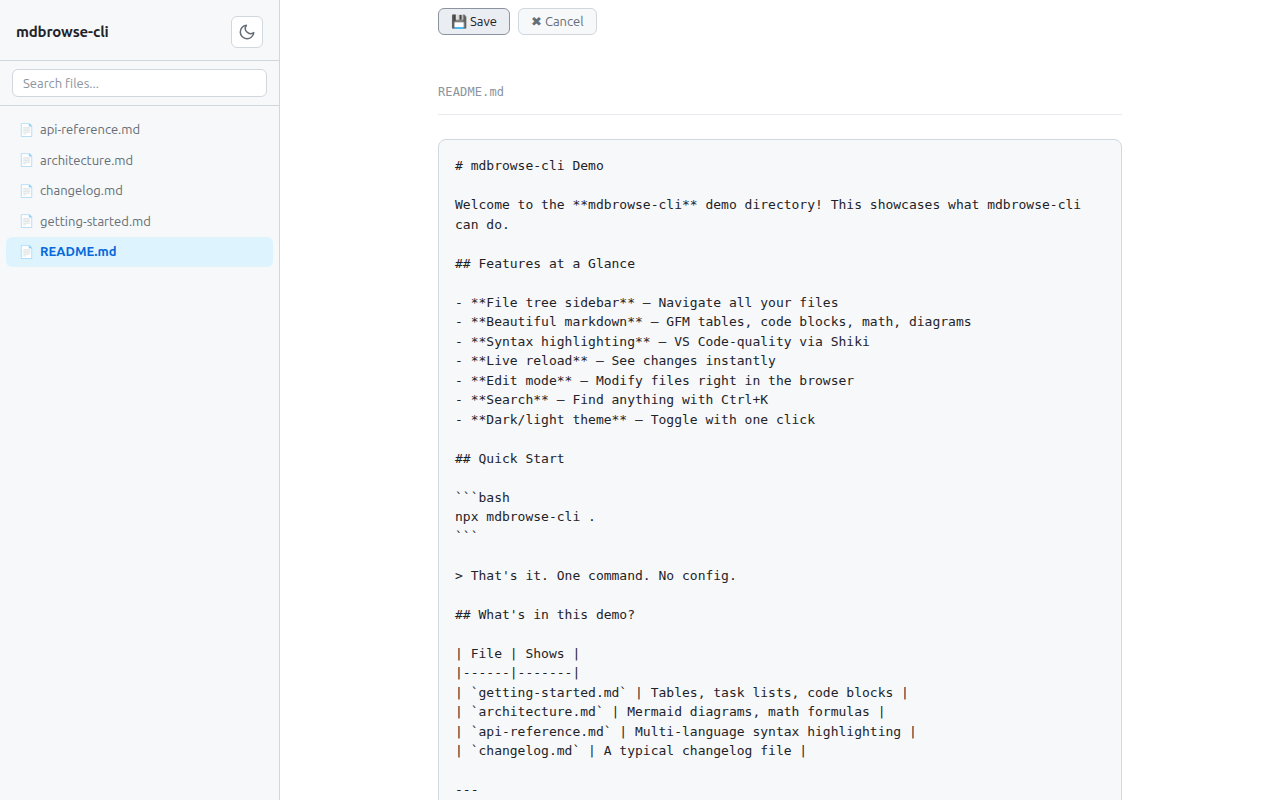Image resolution: width=1280 pixels, height=800 pixels.
Task: Click the '## Features at a Glance' line
Action: click(545, 264)
